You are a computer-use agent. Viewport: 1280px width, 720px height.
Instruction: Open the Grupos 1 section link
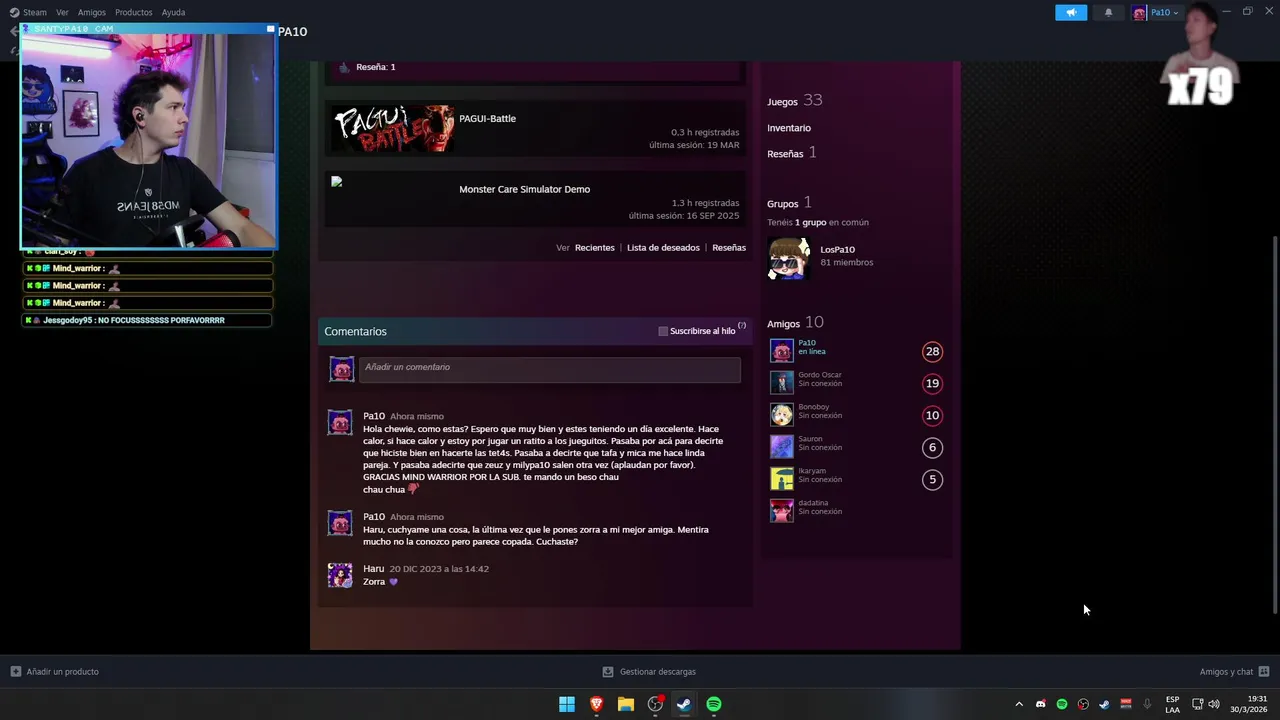pyautogui.click(x=789, y=203)
